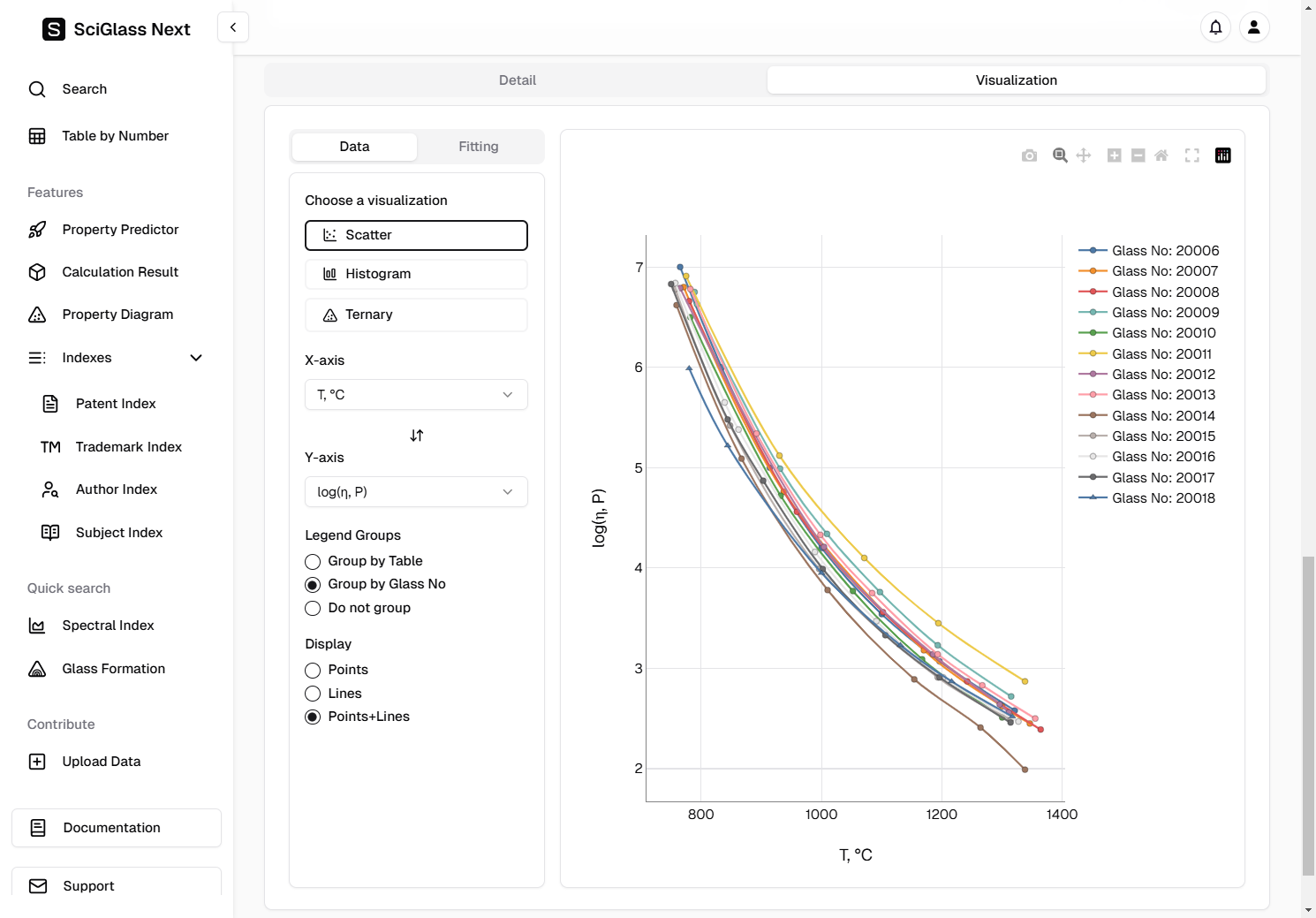This screenshot has width=1316, height=918.
Task: Download plot as PNG camera icon
Action: (x=1029, y=156)
